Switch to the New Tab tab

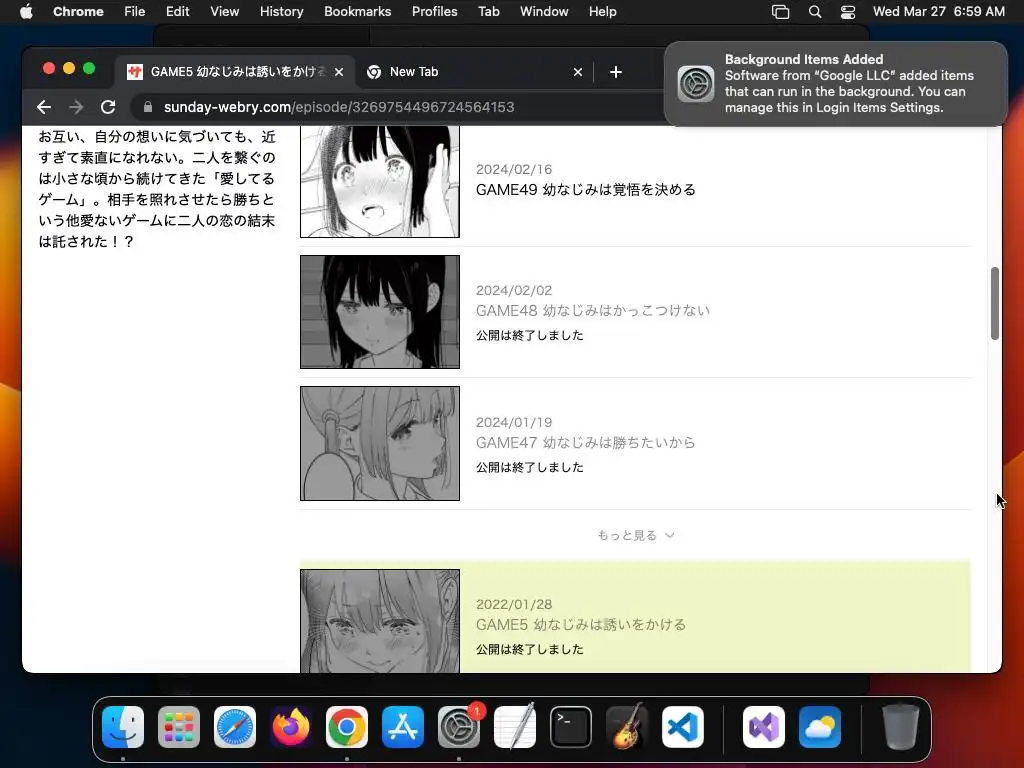(x=475, y=72)
